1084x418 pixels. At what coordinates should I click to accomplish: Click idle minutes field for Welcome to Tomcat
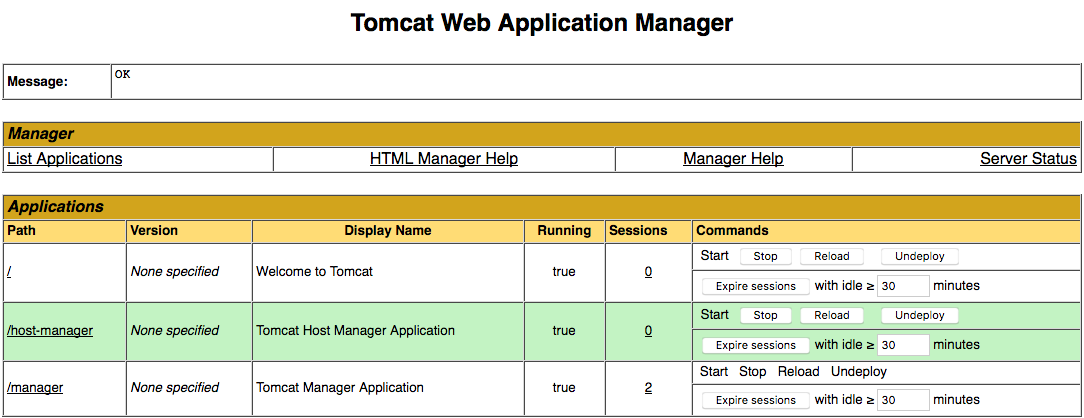click(903, 286)
